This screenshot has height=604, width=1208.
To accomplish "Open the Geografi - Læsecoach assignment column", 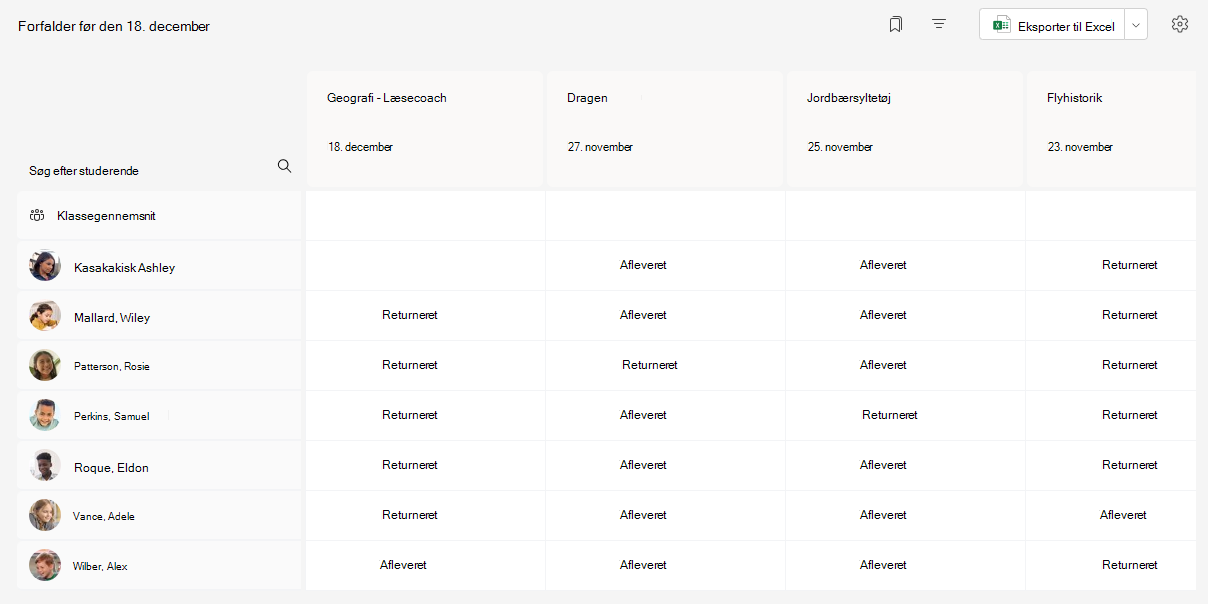I will click(425, 129).
